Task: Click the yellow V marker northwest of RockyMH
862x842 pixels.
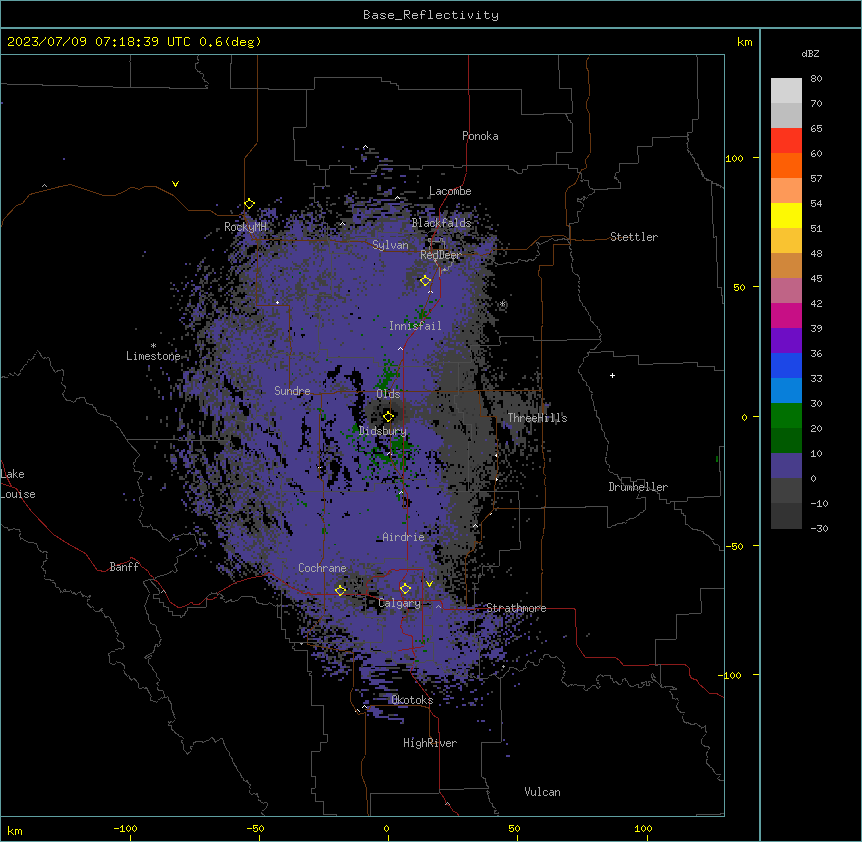Action: coord(175,184)
